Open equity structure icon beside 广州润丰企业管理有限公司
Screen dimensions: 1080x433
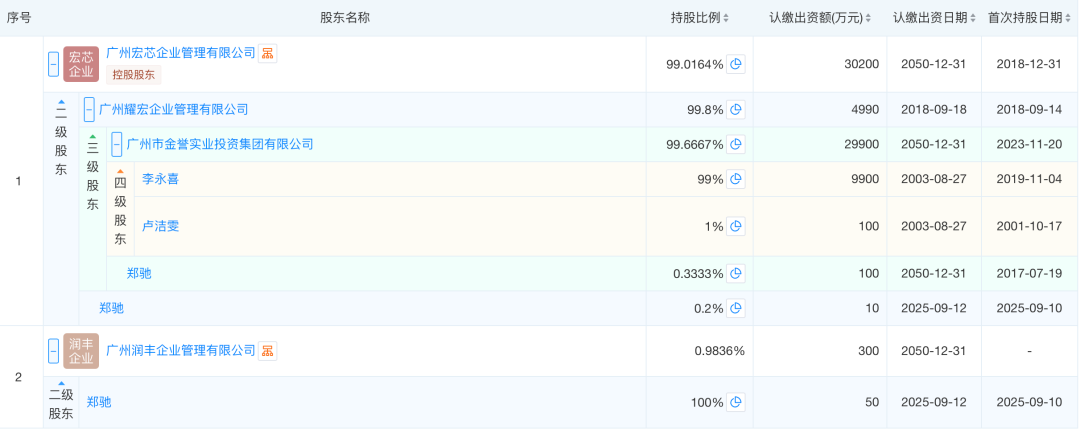pyautogui.click(x=268, y=351)
